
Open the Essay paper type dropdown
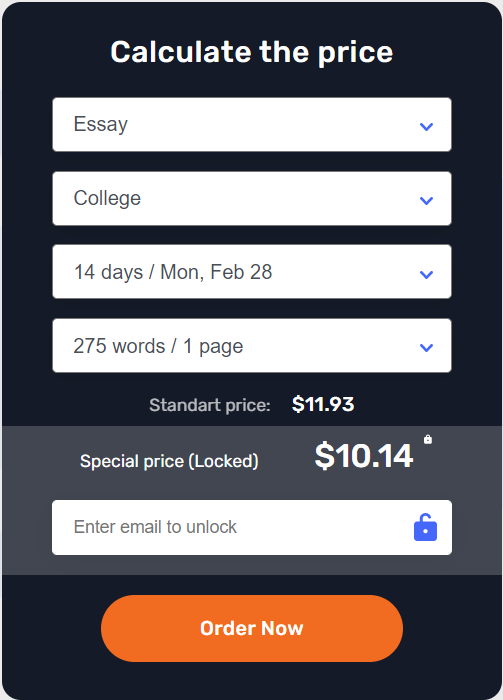click(x=252, y=125)
